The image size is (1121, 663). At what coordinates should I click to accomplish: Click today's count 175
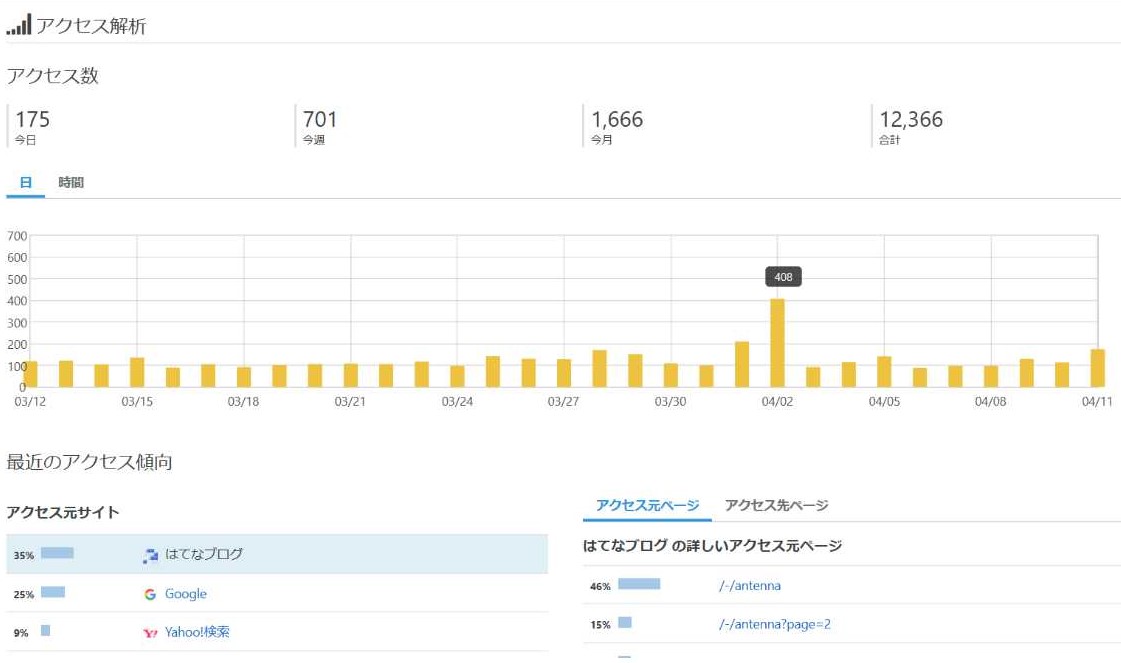(33, 119)
